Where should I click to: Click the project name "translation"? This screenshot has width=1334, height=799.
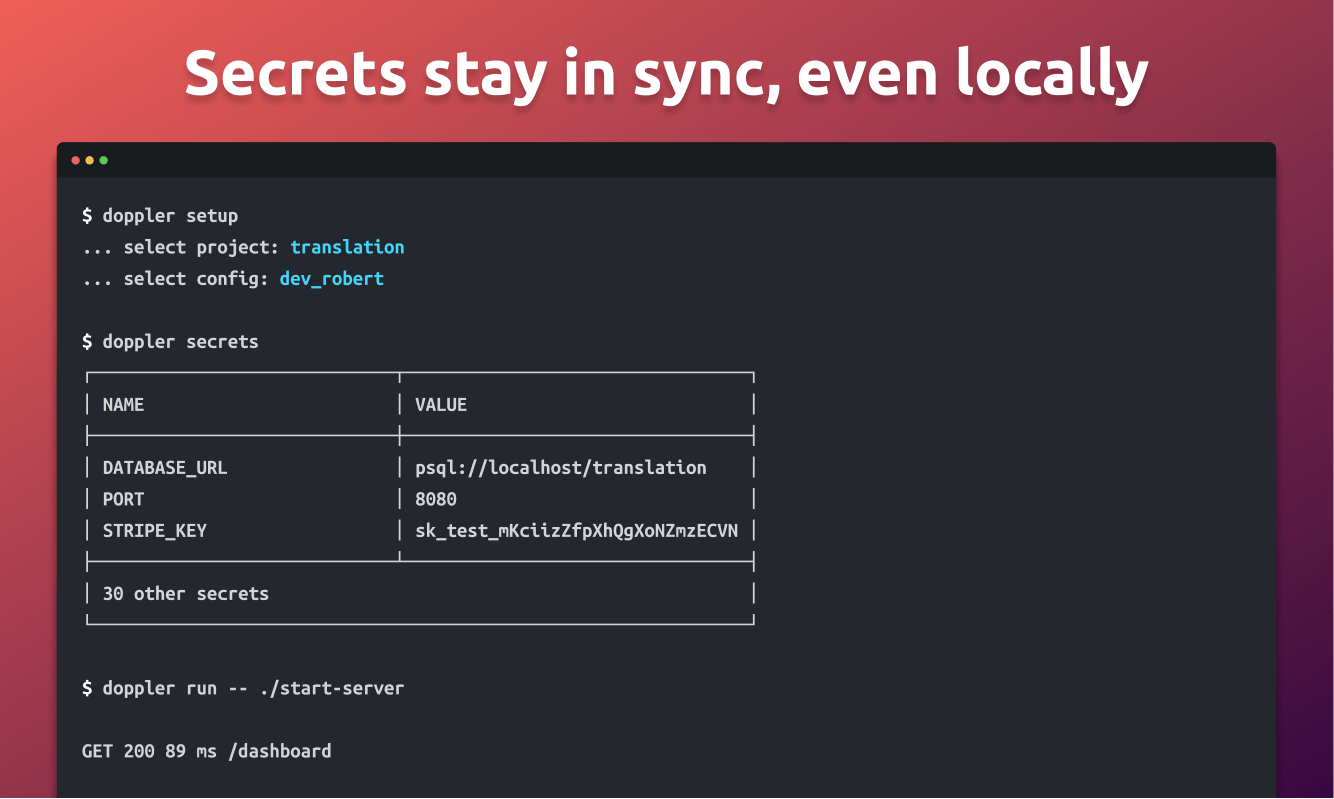[347, 247]
